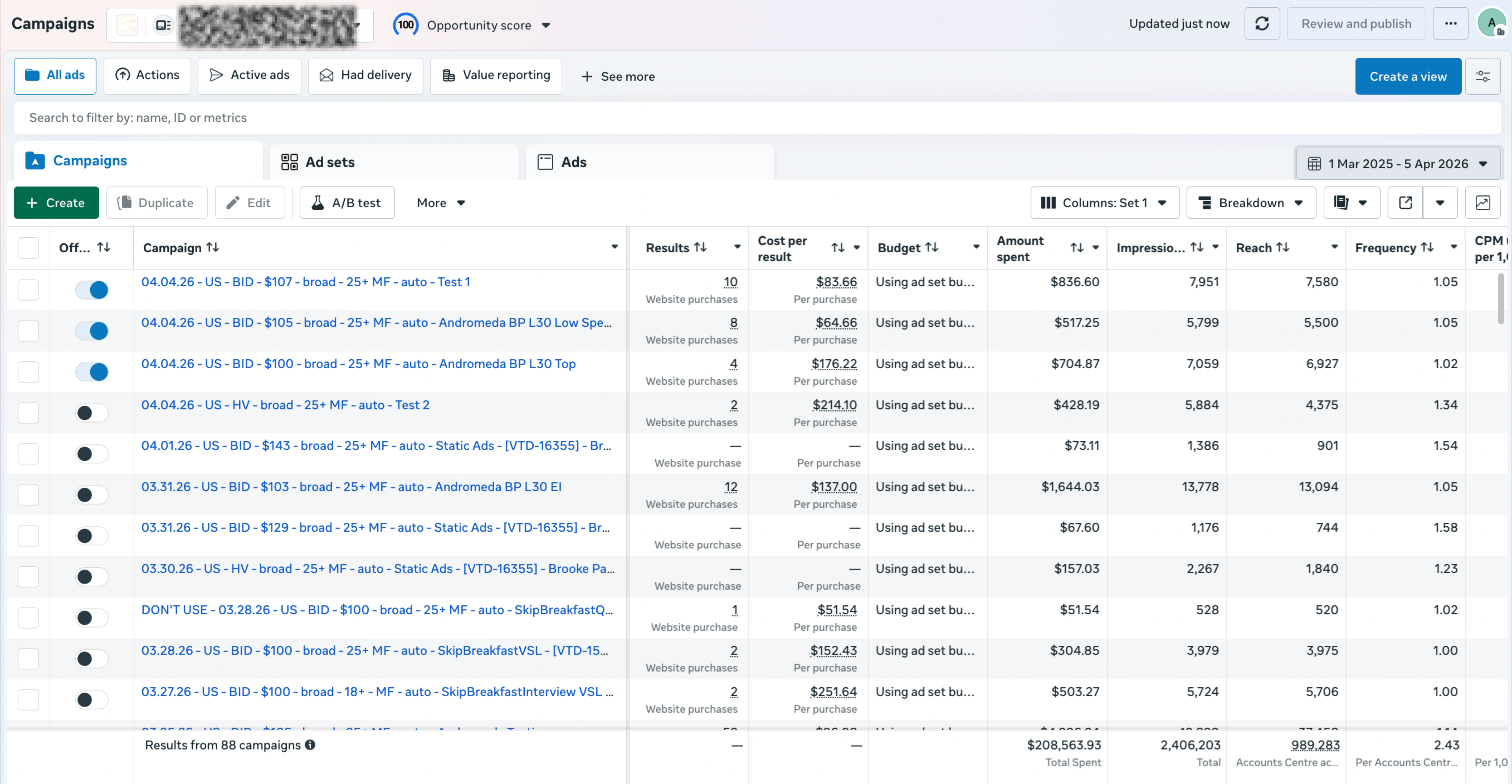1512x784 pixels.
Task: Click the export/share table data icon
Action: (1405, 203)
